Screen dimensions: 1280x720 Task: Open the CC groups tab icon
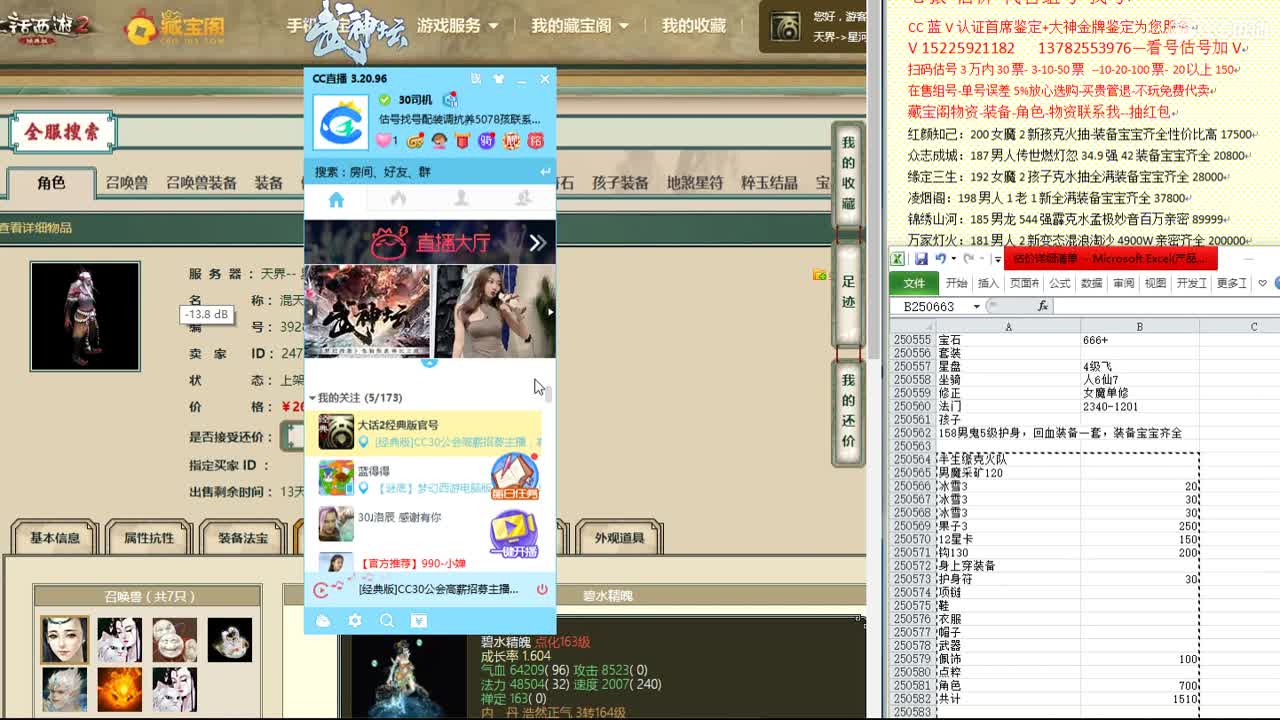coord(523,199)
